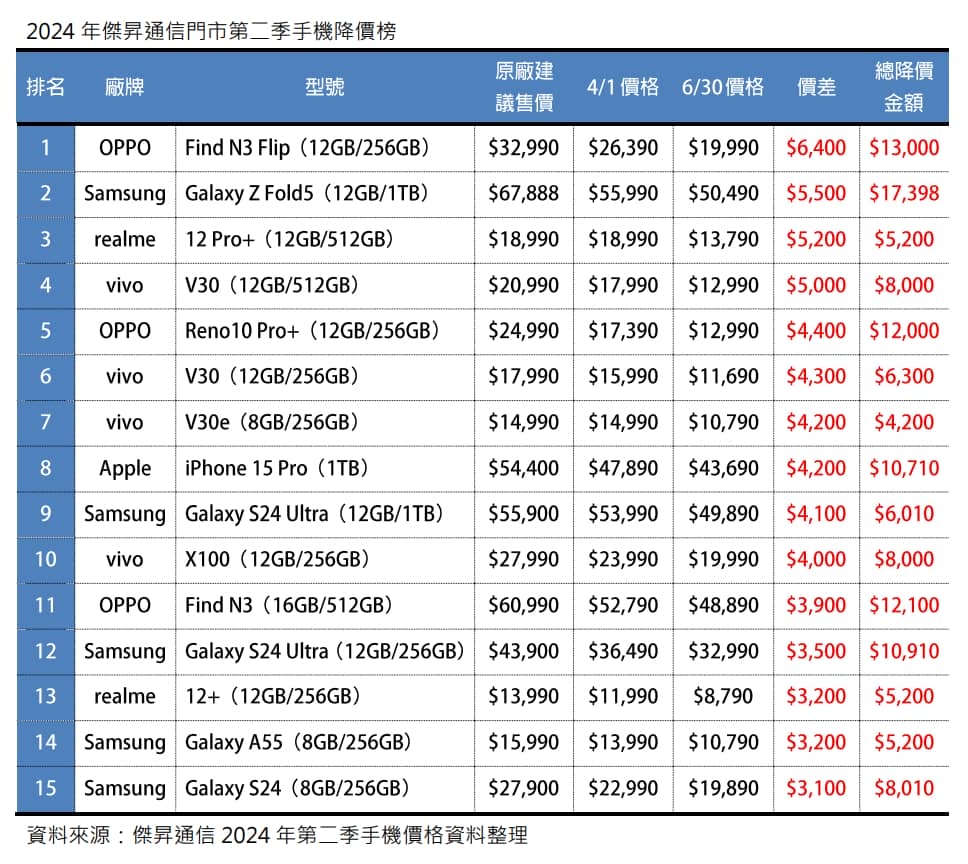
Task: Select the $12,000 total drop amount
Action: [904, 331]
